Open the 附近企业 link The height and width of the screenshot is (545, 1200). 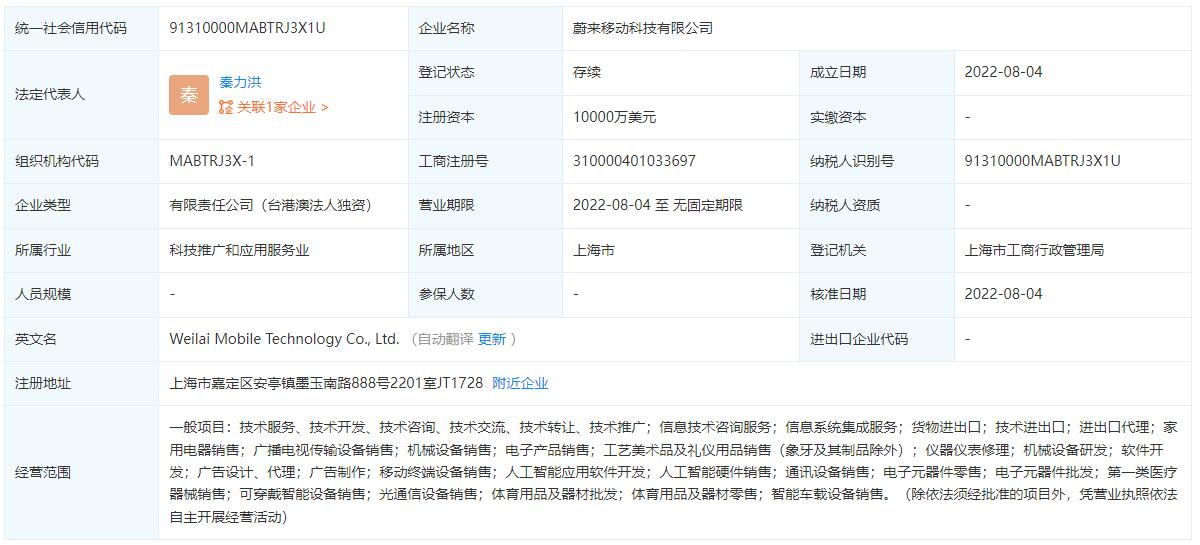pos(520,383)
